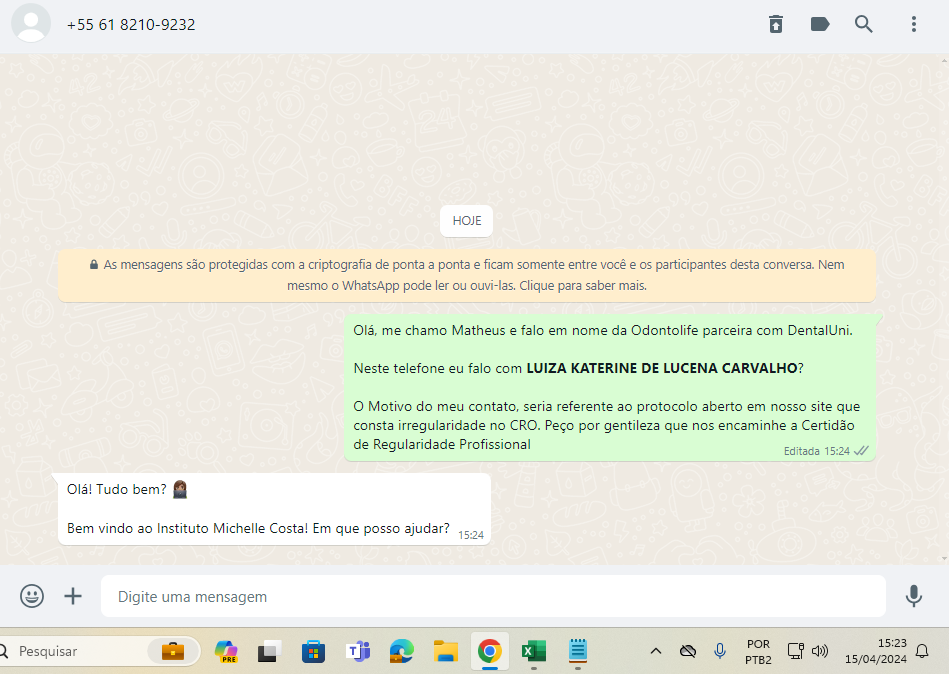Delete conversation using the trash icon
949x674 pixels.
(776, 24)
